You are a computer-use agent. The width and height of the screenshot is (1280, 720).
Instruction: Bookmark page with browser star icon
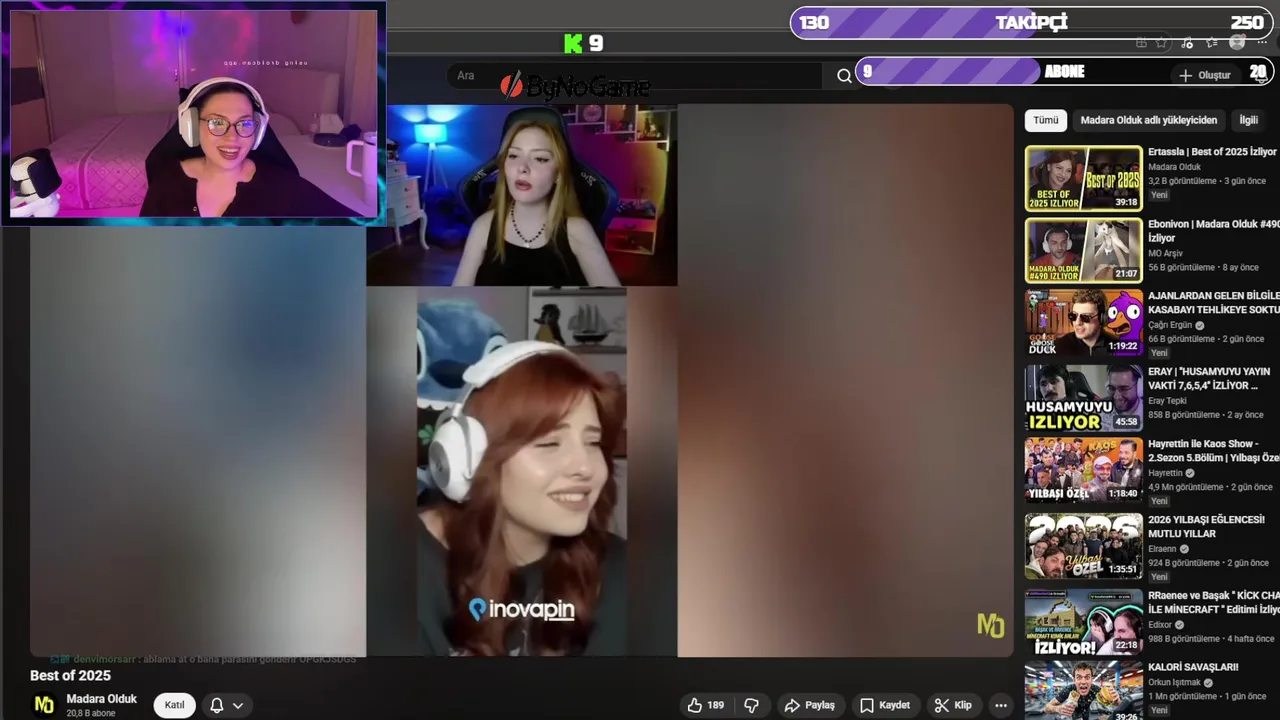tap(1161, 43)
